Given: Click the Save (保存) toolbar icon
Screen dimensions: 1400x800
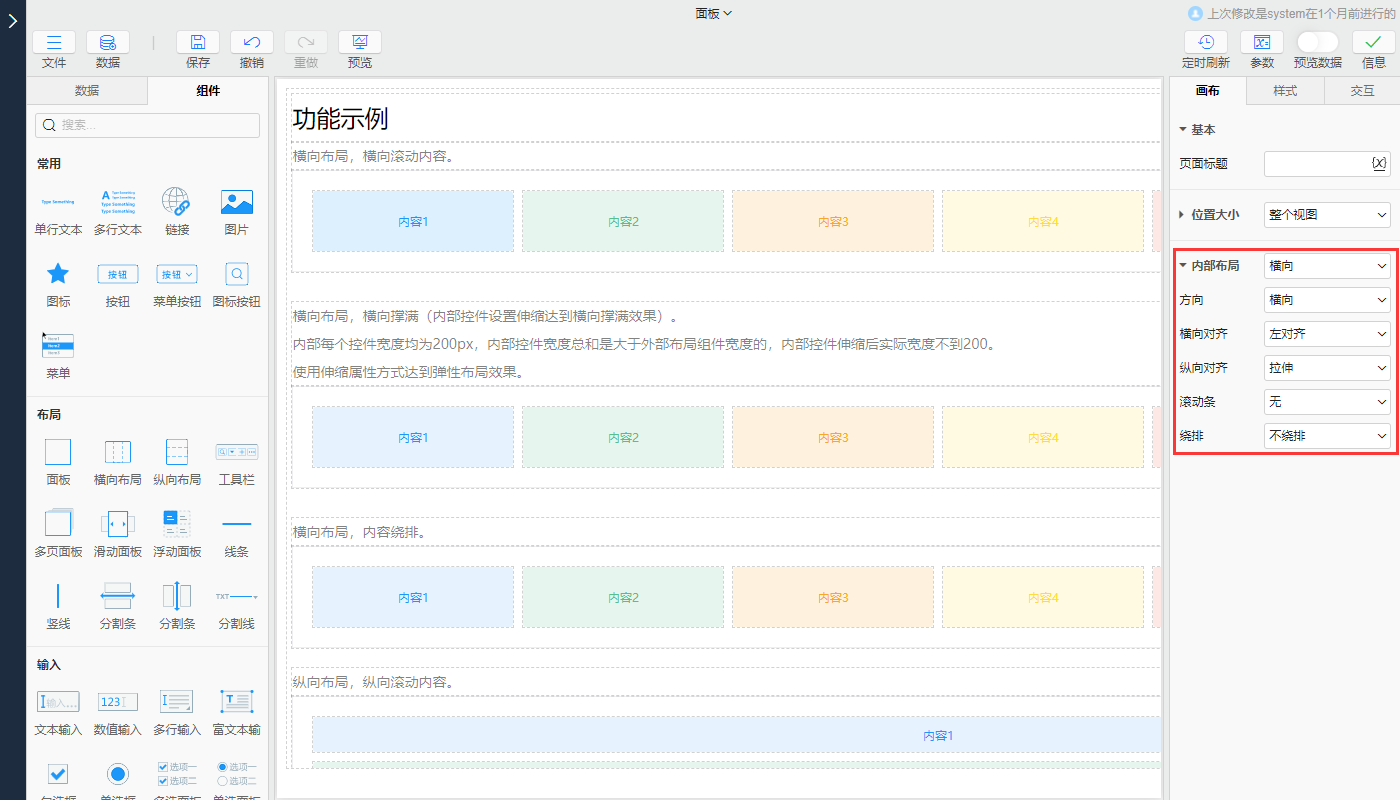Looking at the screenshot, I should 198,42.
